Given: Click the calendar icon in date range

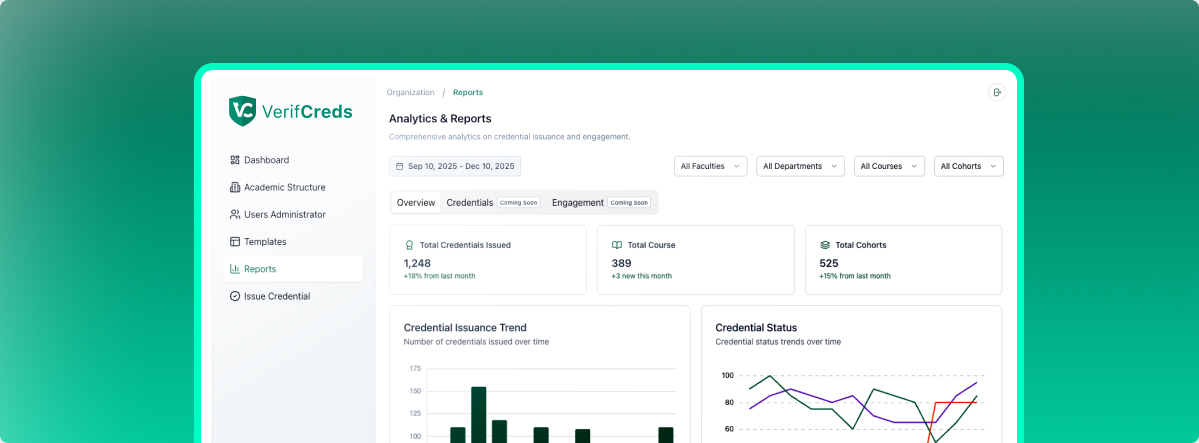Looking at the screenshot, I should [x=399, y=166].
